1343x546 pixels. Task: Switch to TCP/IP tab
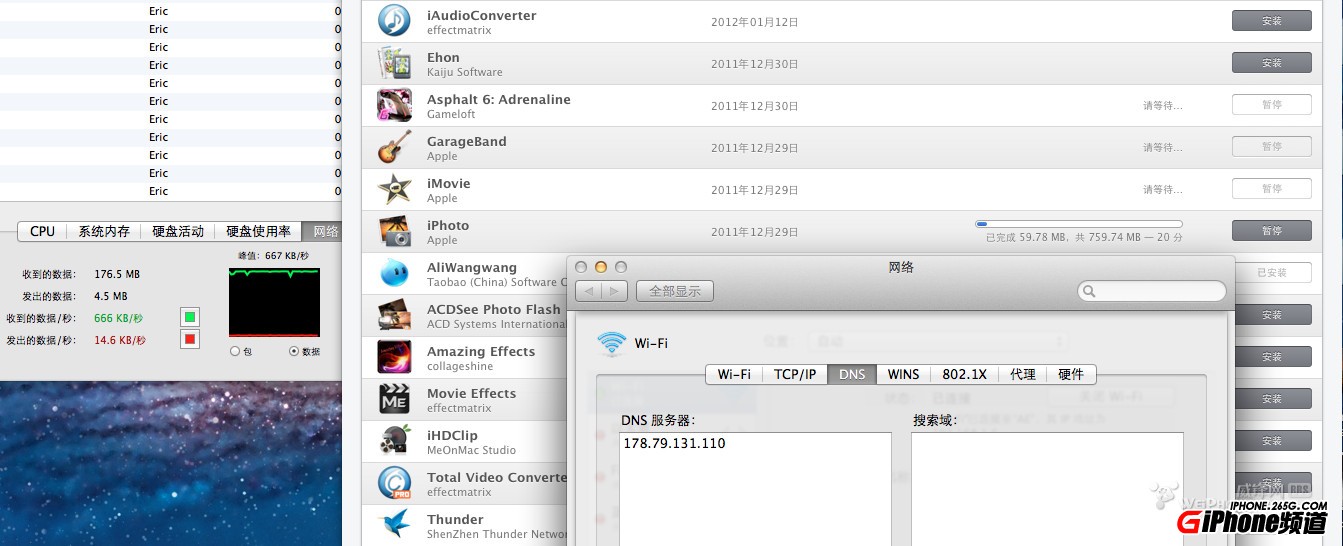(x=795, y=374)
